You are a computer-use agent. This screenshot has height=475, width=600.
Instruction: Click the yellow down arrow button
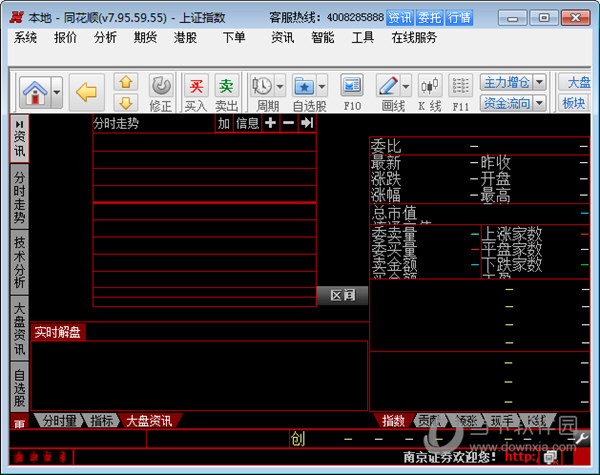pyautogui.click(x=126, y=103)
